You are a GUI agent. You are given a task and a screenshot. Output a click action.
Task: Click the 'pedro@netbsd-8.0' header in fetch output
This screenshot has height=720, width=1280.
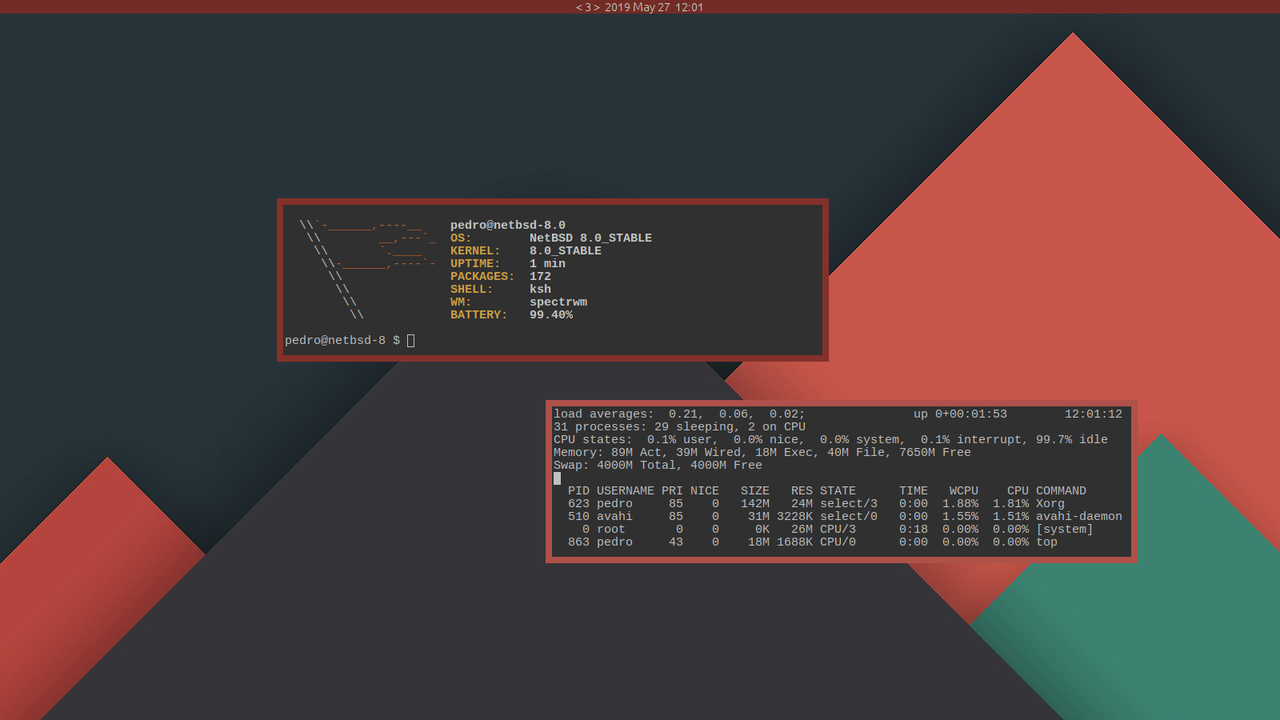pos(508,225)
